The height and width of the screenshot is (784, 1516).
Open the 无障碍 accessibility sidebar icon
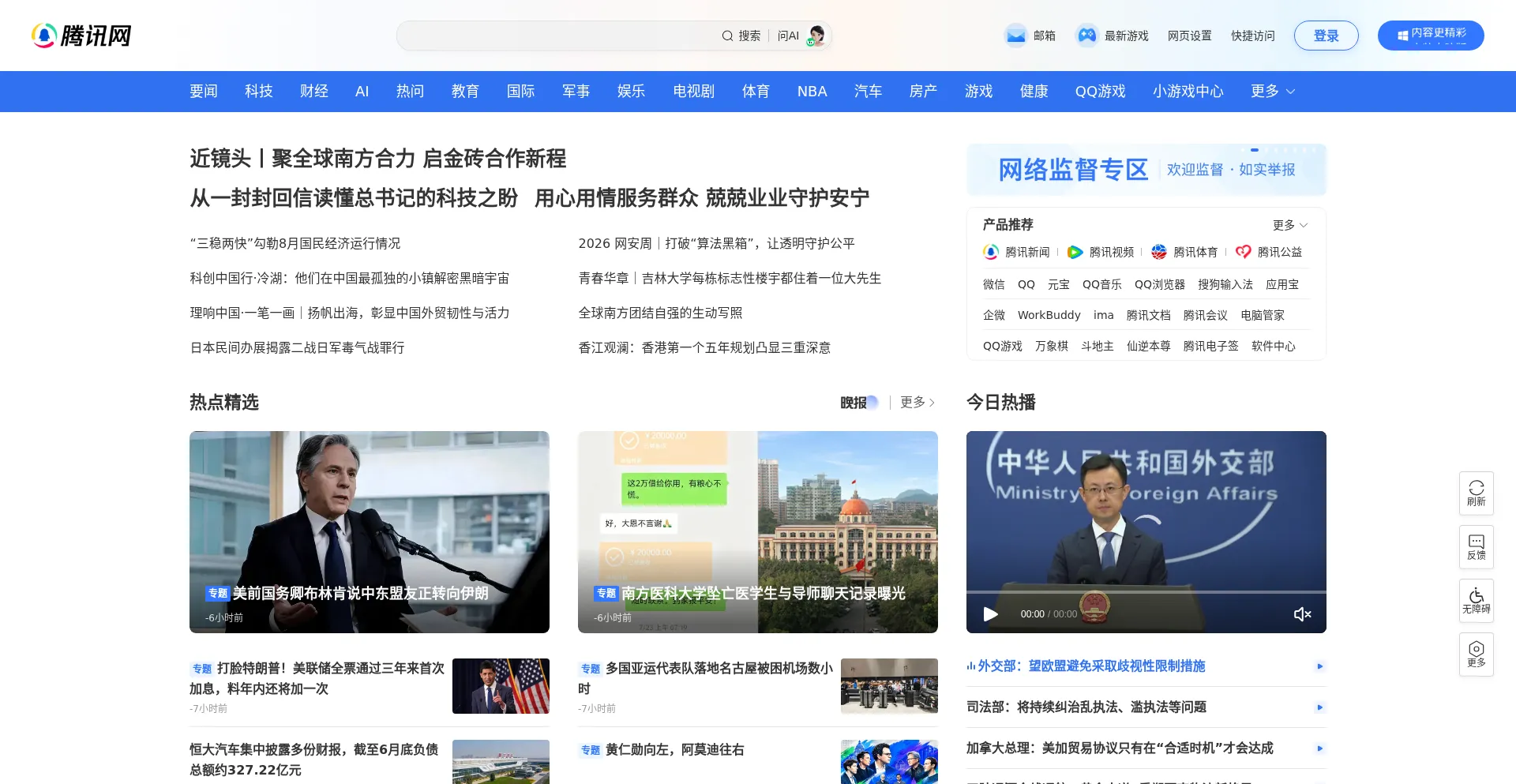(1477, 601)
